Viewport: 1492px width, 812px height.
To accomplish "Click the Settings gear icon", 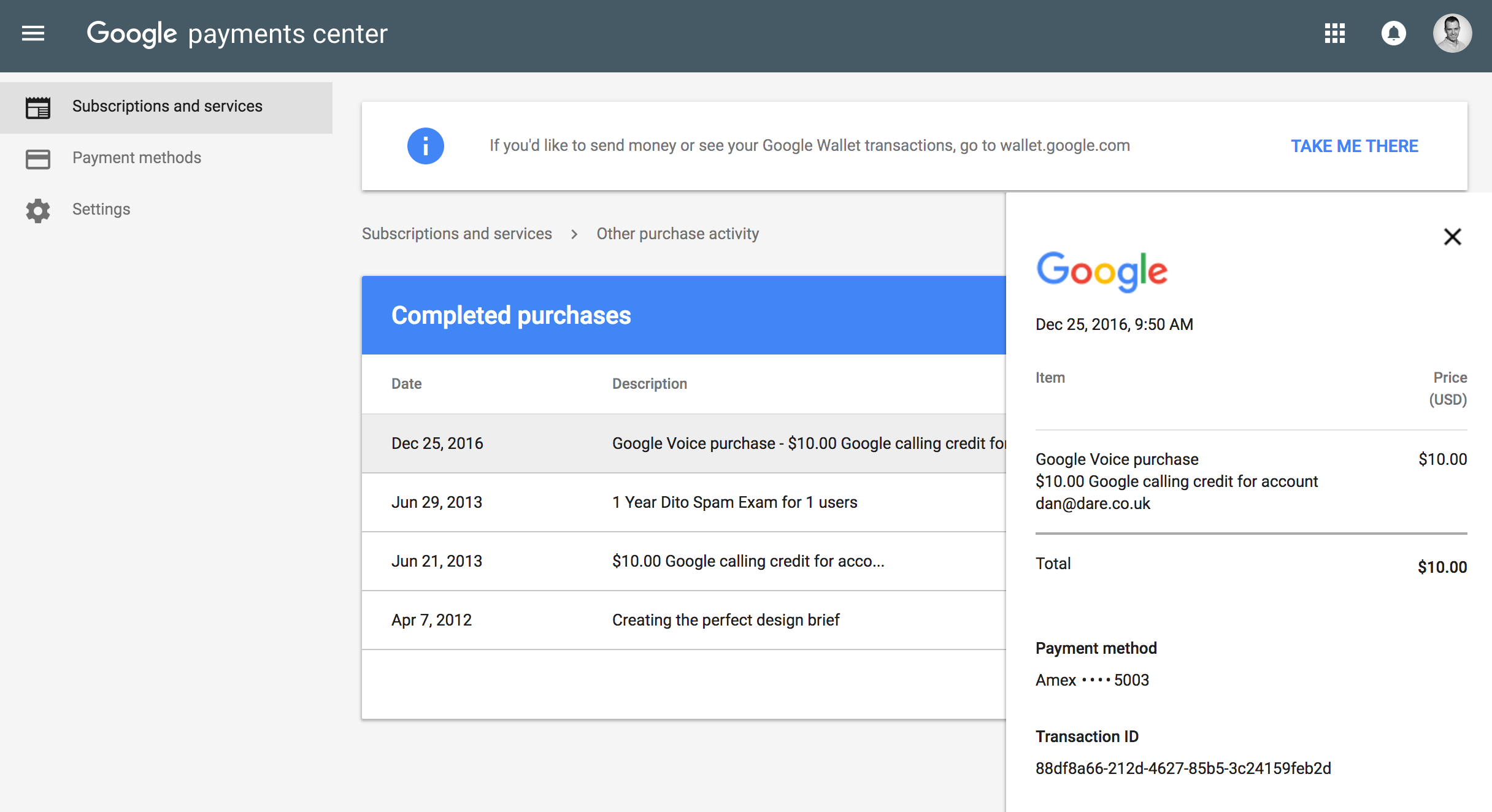I will 38,210.
